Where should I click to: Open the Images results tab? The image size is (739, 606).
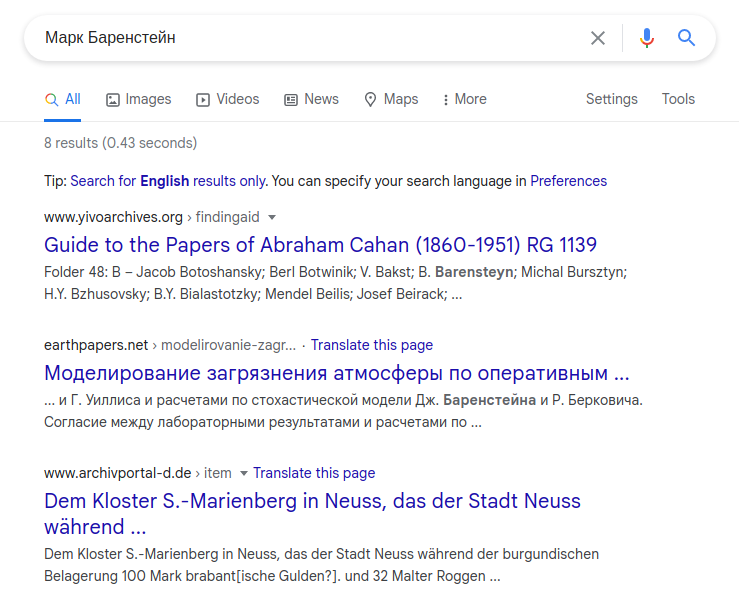click(x=139, y=99)
